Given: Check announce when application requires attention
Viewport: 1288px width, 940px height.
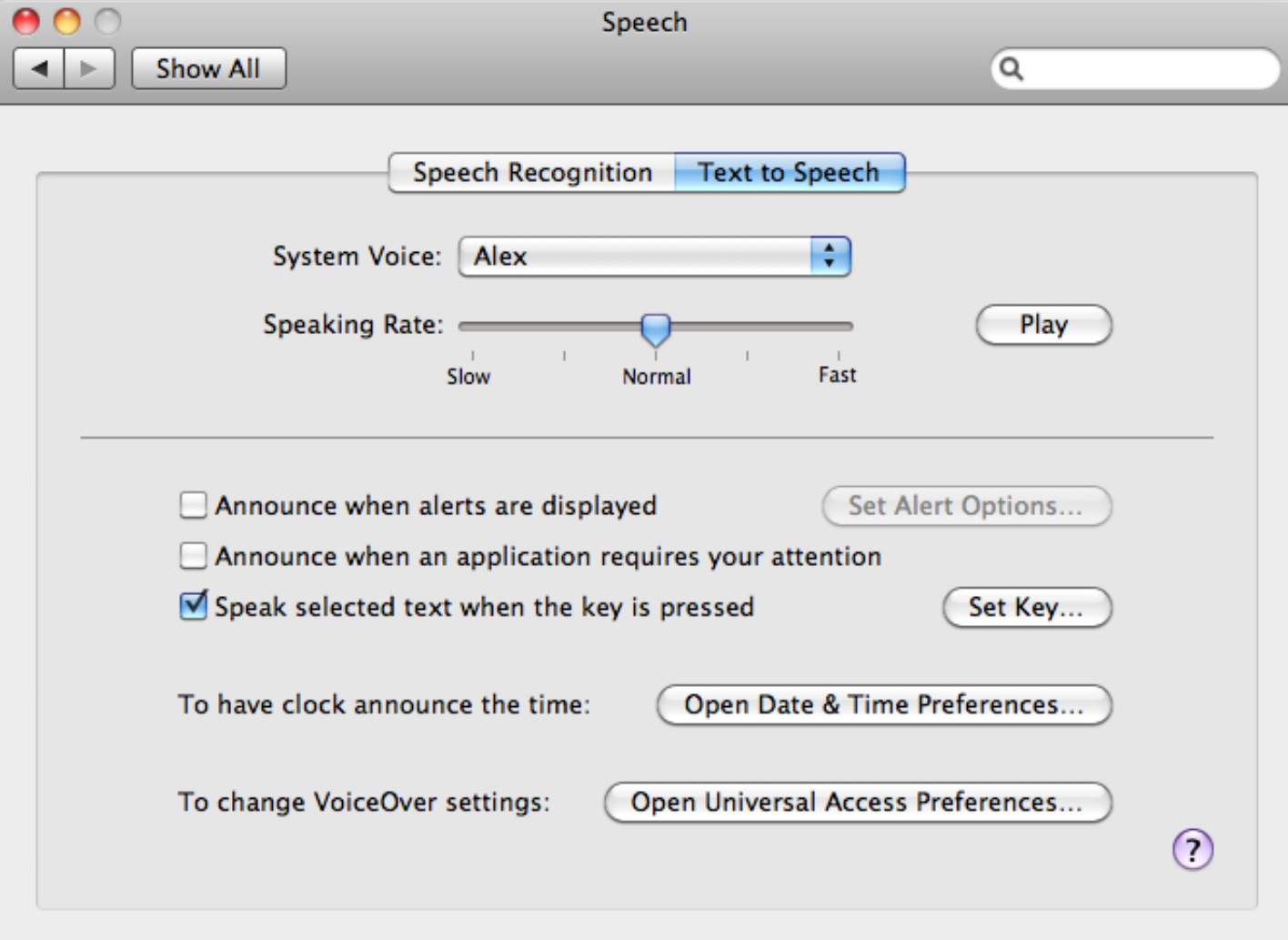Looking at the screenshot, I should (x=192, y=556).
